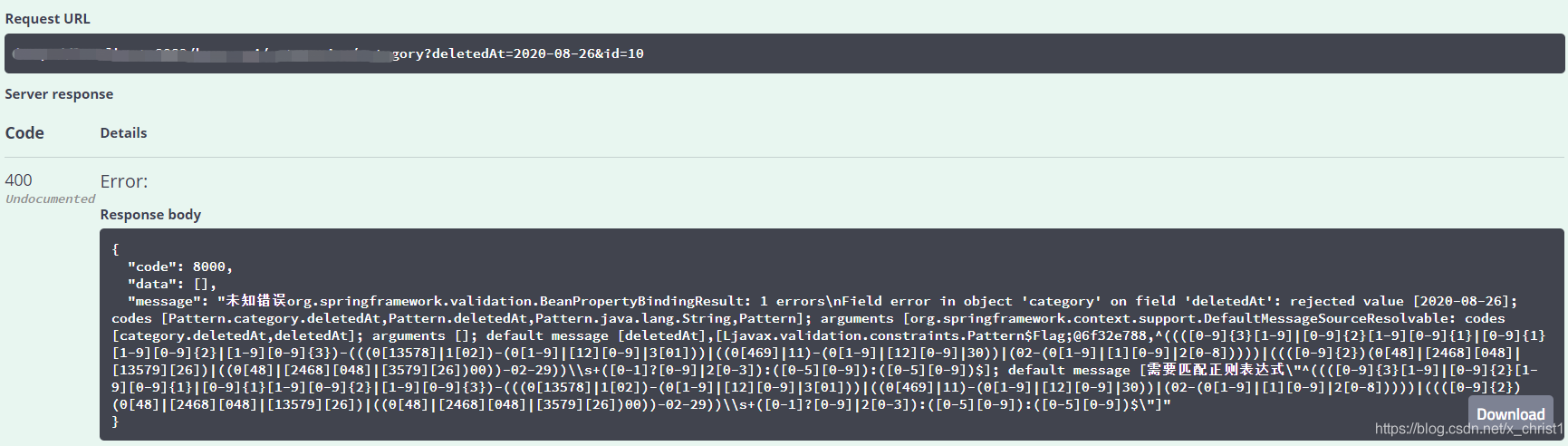Click the Details column header
This screenshot has height=446, width=1568.
(x=123, y=133)
